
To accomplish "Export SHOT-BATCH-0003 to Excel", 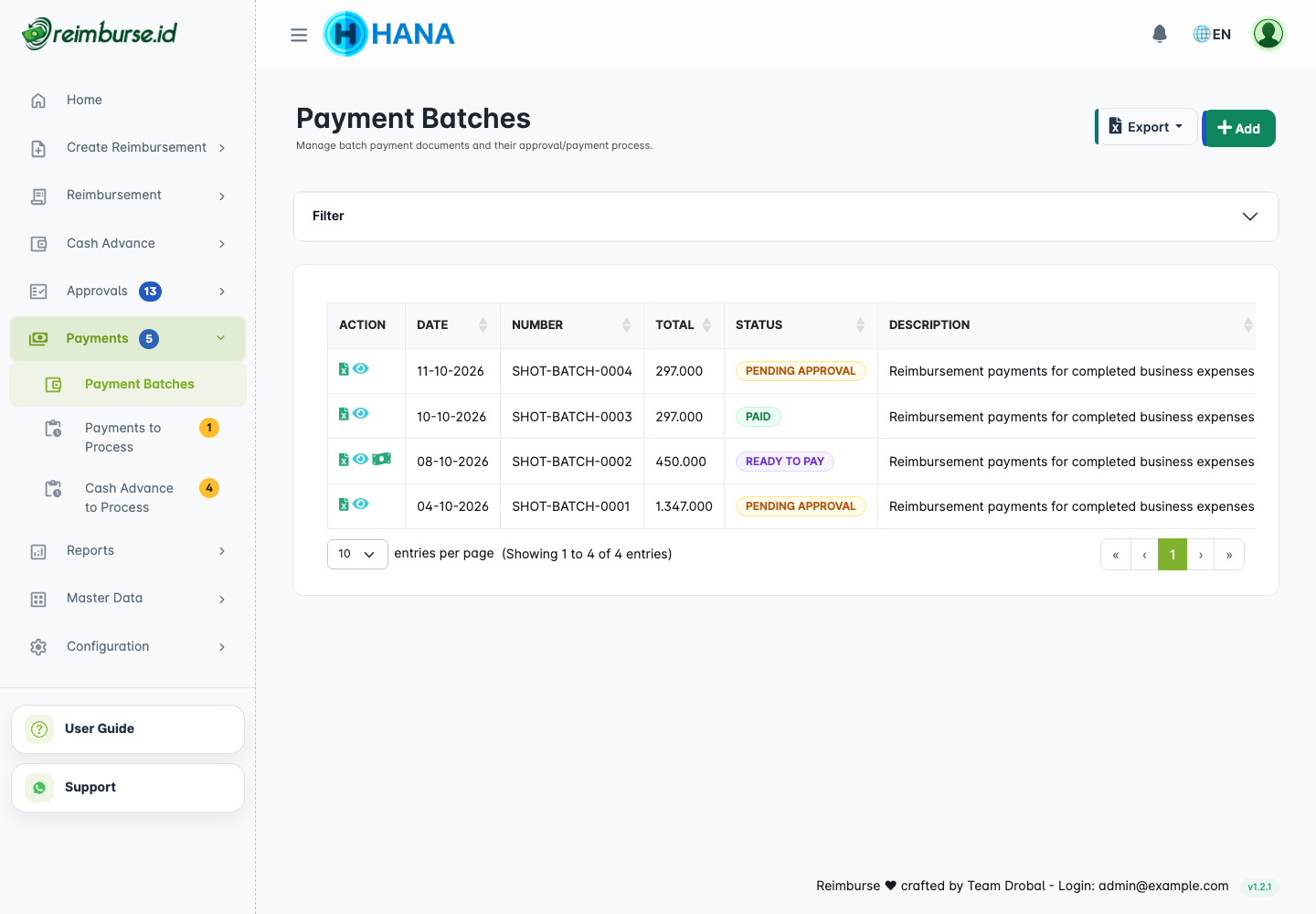I will (344, 414).
